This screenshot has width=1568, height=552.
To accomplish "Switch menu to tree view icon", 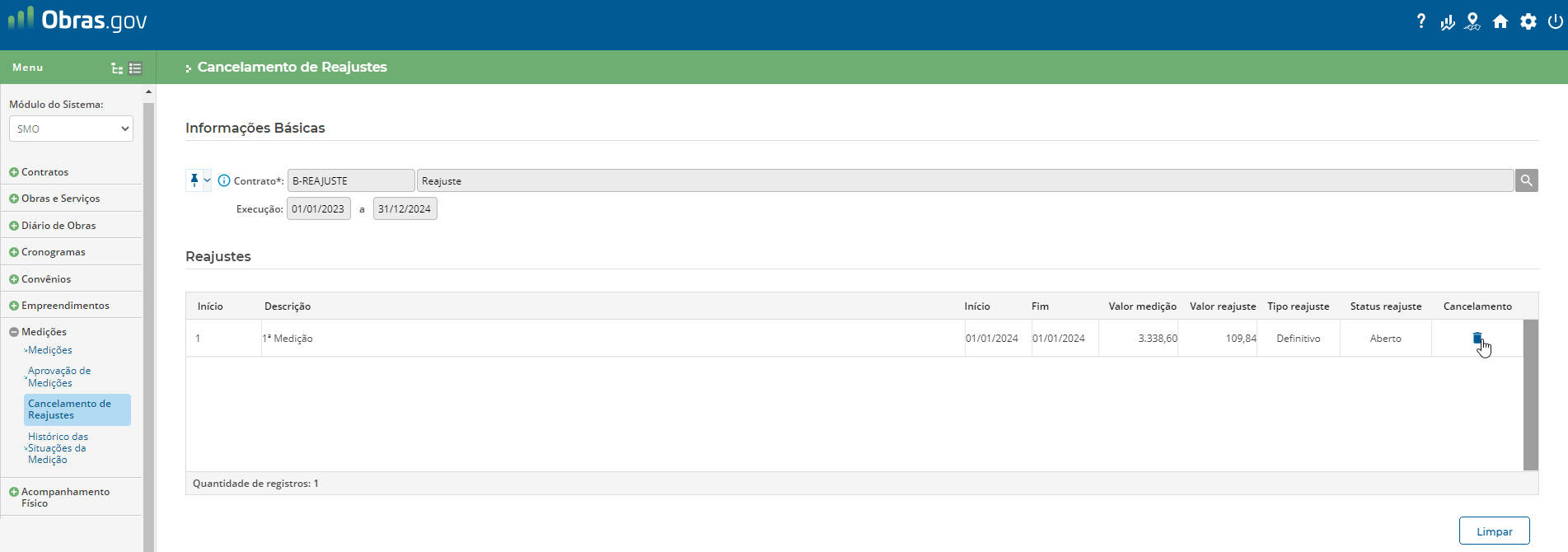I will 117,68.
